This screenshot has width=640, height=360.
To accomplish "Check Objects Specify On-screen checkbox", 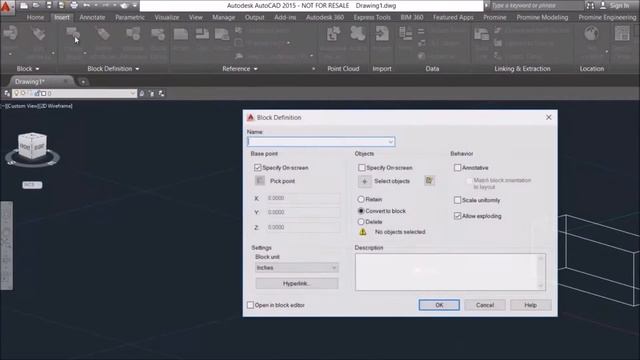I will coord(362,168).
